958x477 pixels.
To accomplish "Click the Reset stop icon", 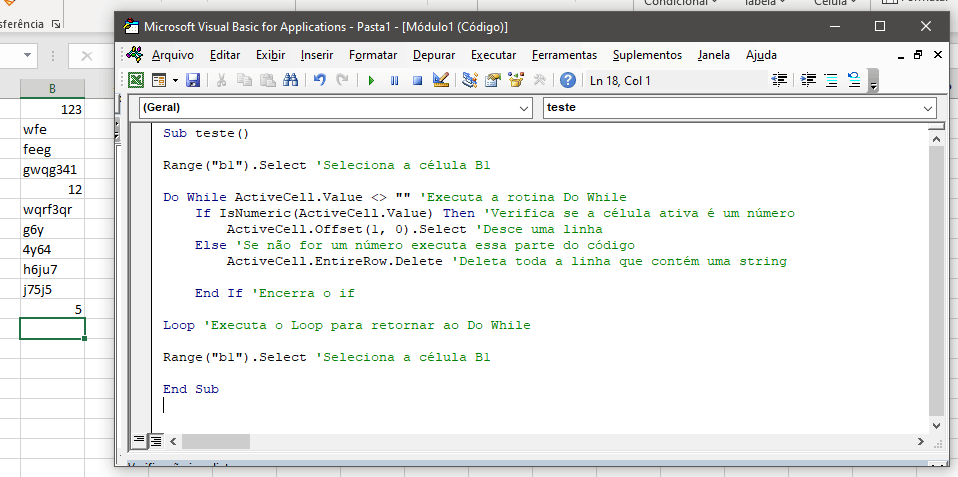I will pyautogui.click(x=417, y=80).
